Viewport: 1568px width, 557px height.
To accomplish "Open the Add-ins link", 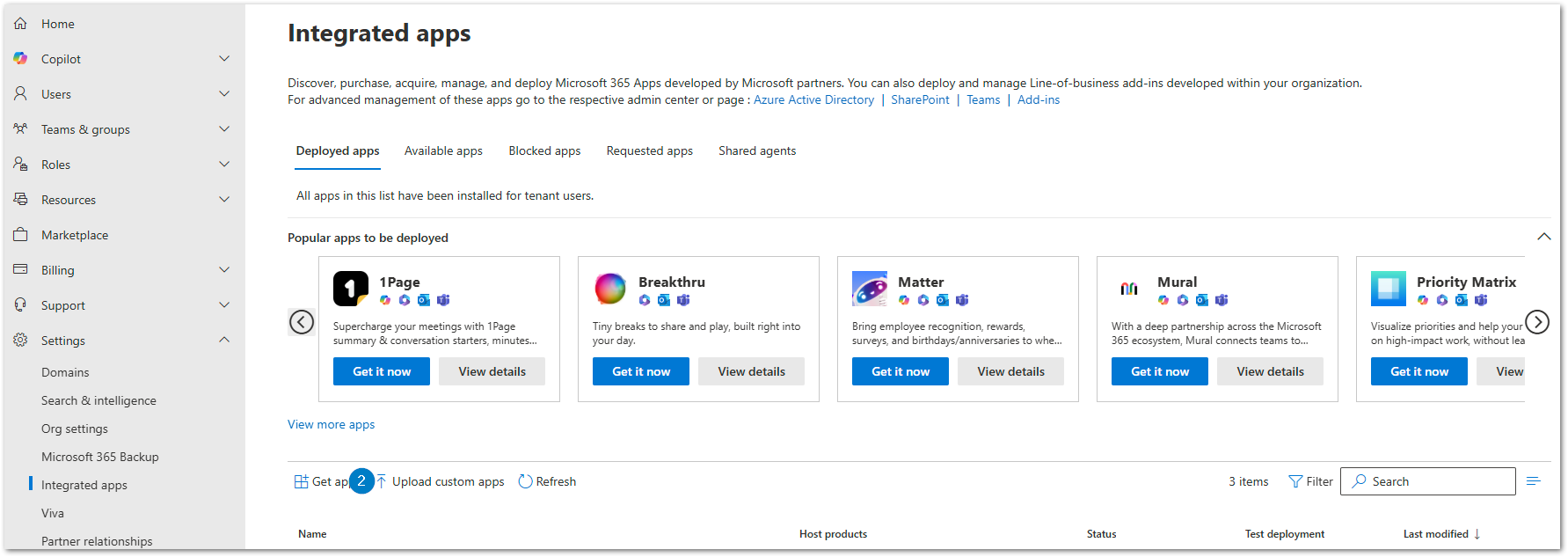I will click(x=1039, y=99).
